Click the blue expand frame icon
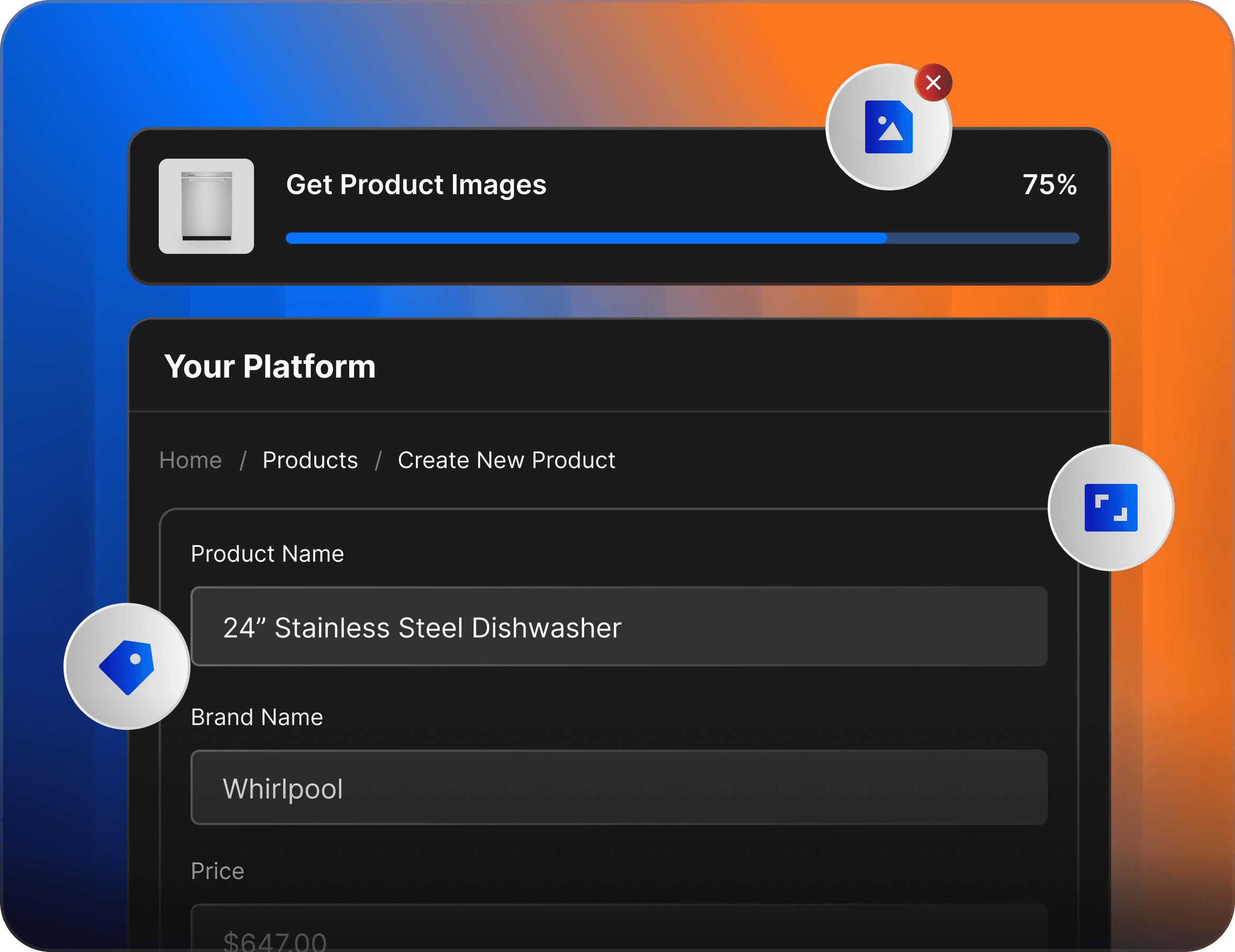Viewport: 1235px width, 952px height. [1111, 508]
